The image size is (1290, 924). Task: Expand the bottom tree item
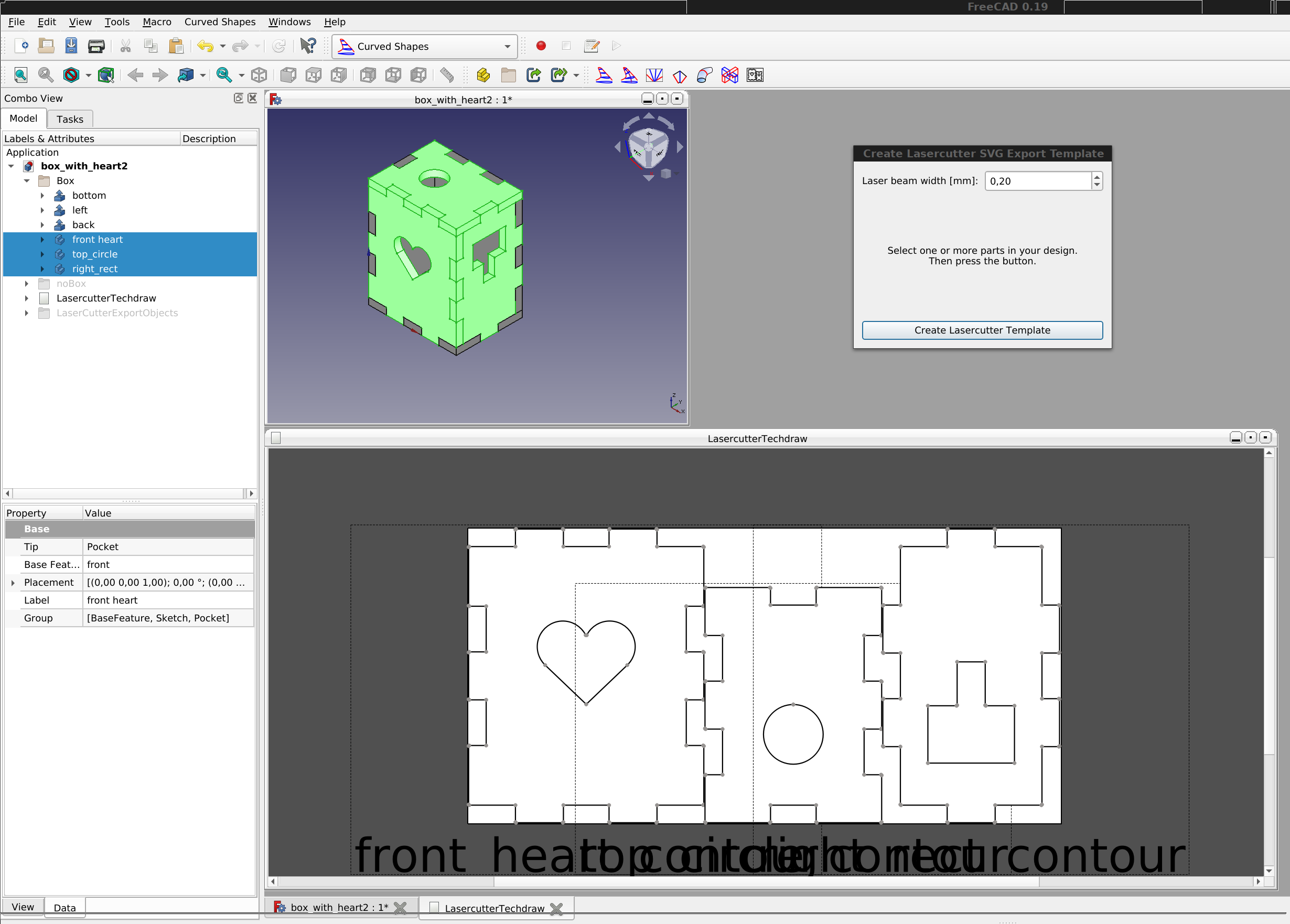42,196
